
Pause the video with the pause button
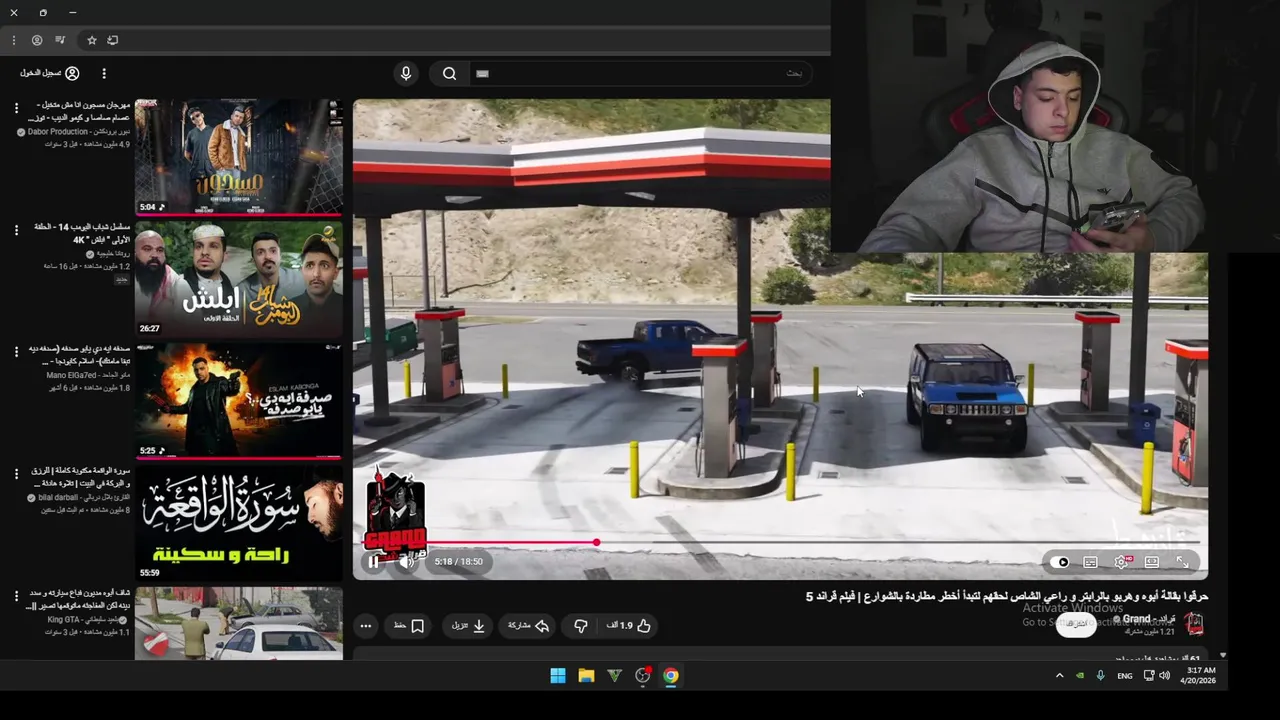373,562
